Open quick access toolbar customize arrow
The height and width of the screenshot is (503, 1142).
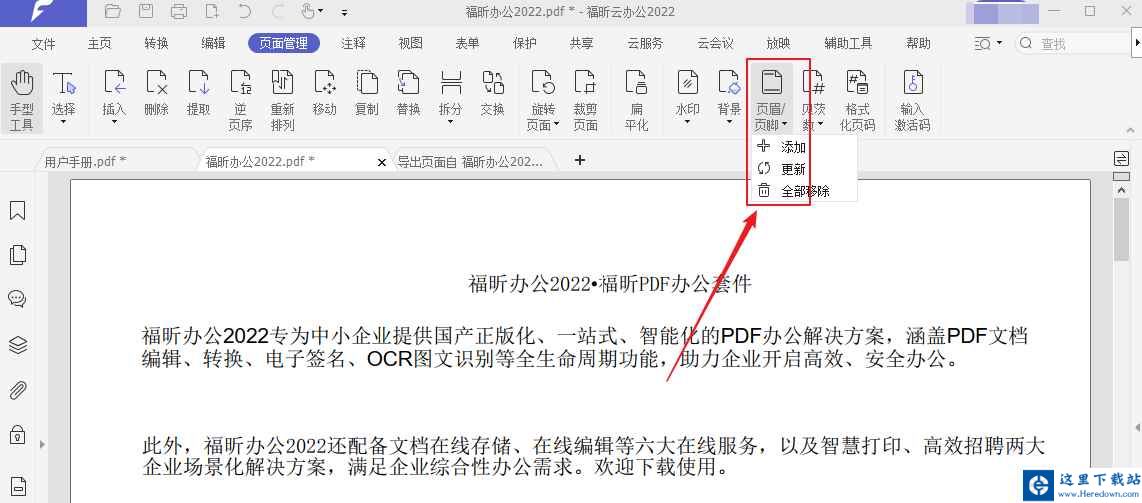pyautogui.click(x=344, y=12)
